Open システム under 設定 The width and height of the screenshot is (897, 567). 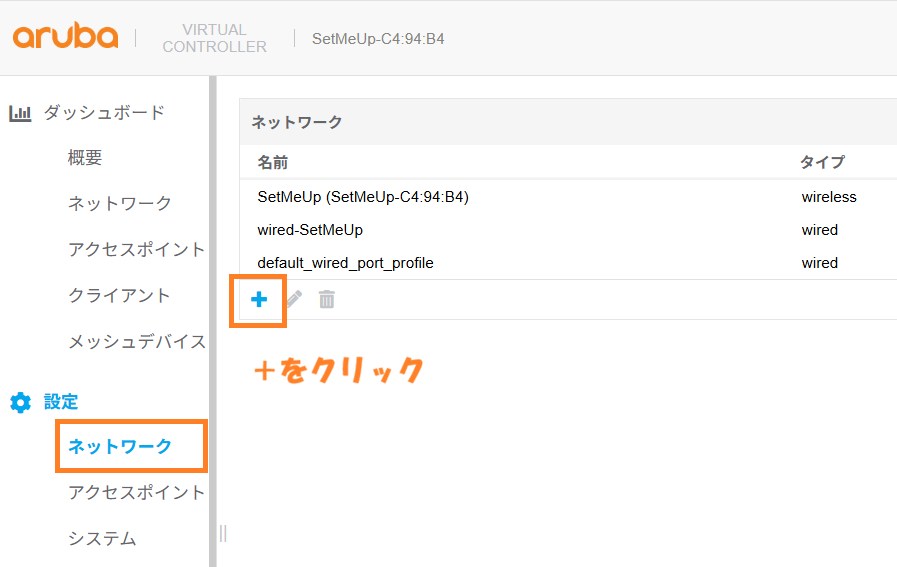click(102, 538)
